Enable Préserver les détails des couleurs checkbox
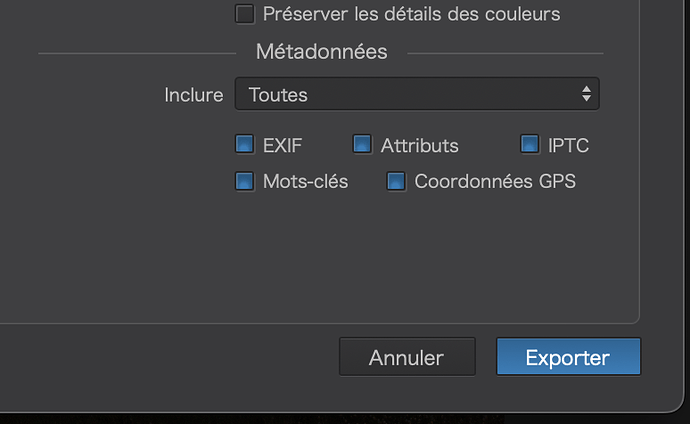 [x=245, y=14]
